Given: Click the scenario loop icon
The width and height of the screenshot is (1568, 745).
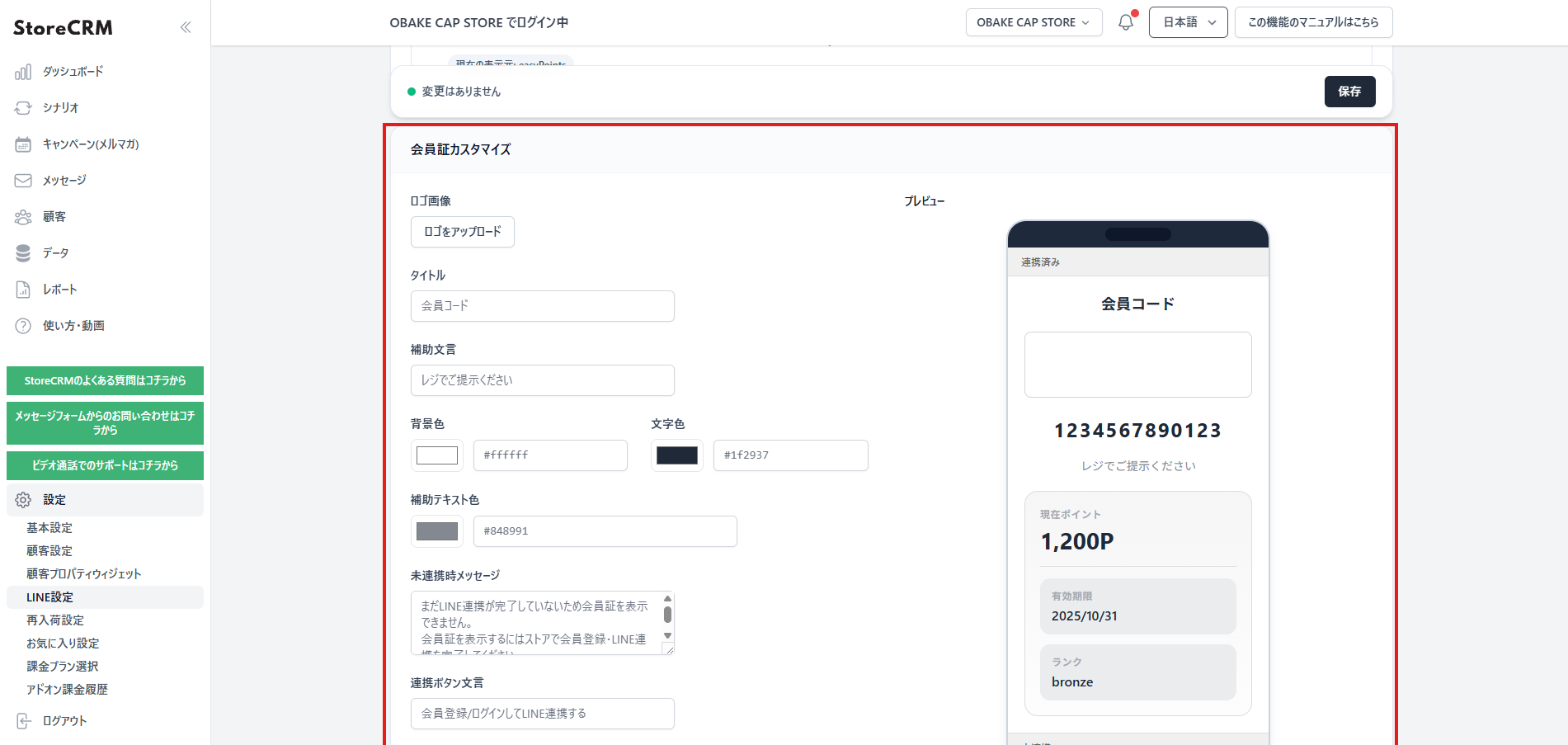Looking at the screenshot, I should tap(23, 108).
